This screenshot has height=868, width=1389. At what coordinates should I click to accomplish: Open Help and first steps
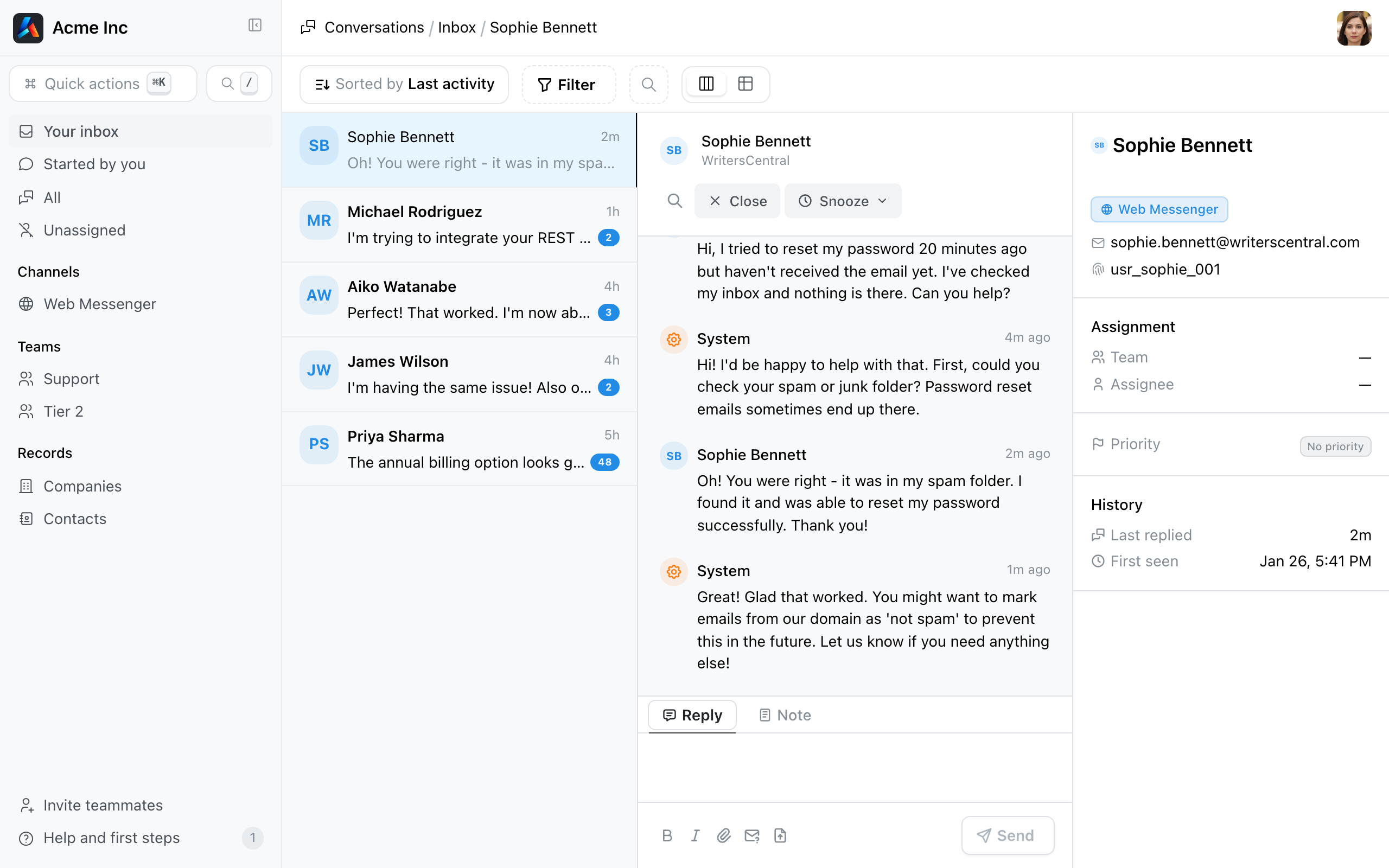[x=141, y=838]
